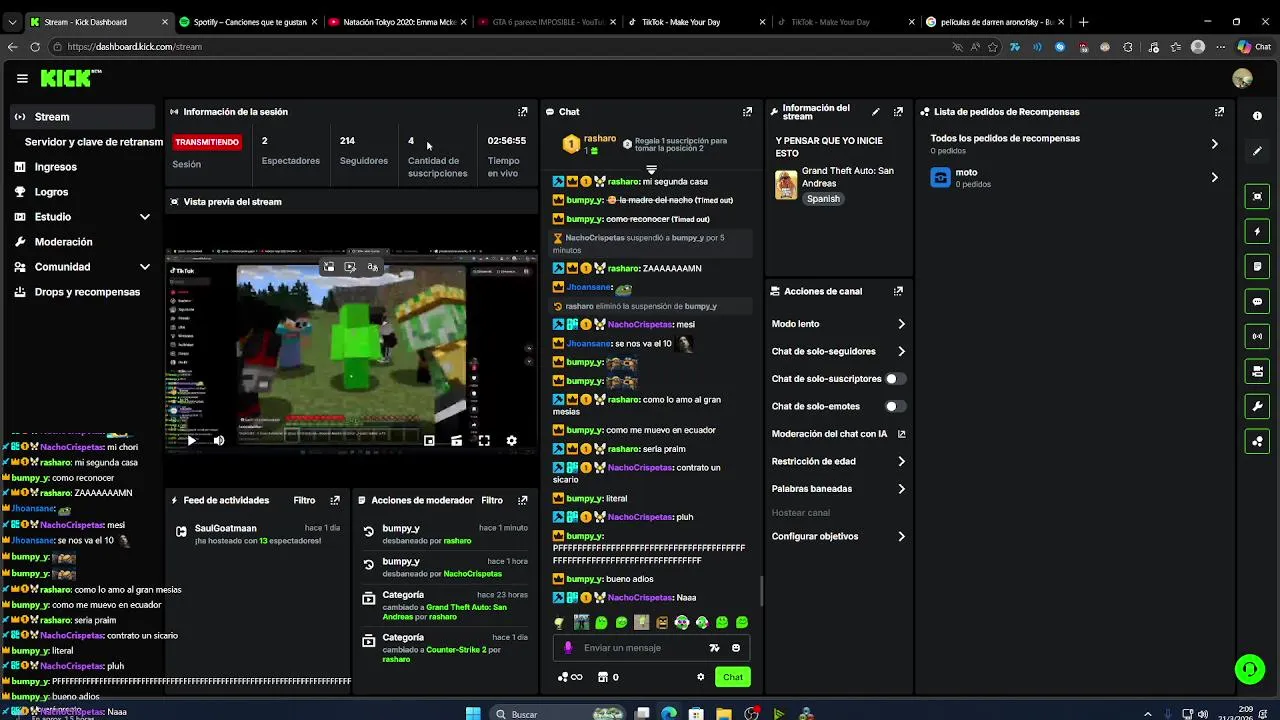Open Chat de solo-seguidores options
Viewport: 1280px width, 720px height.
[x=838, y=351]
